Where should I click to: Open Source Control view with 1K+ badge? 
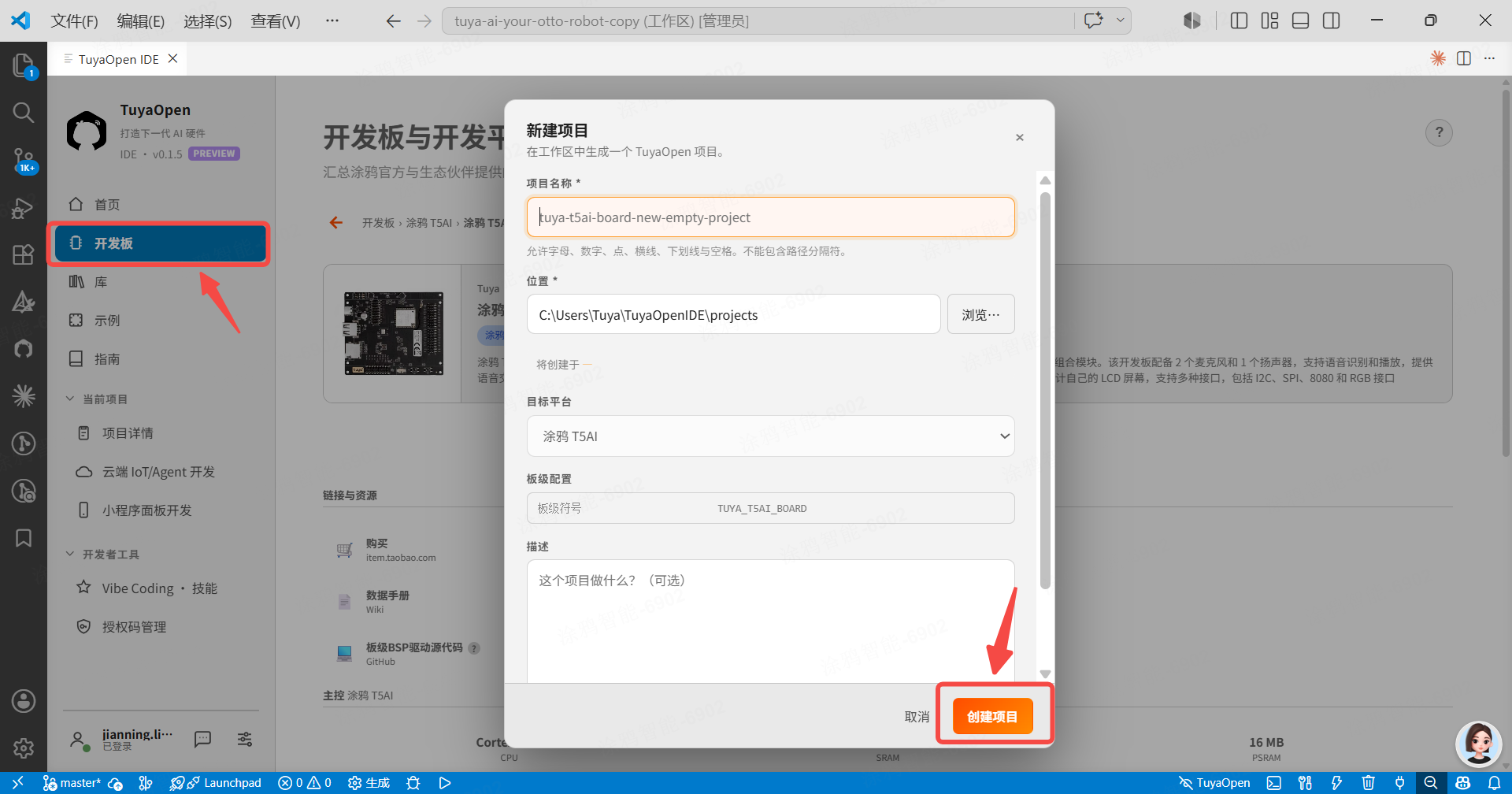pyautogui.click(x=24, y=161)
